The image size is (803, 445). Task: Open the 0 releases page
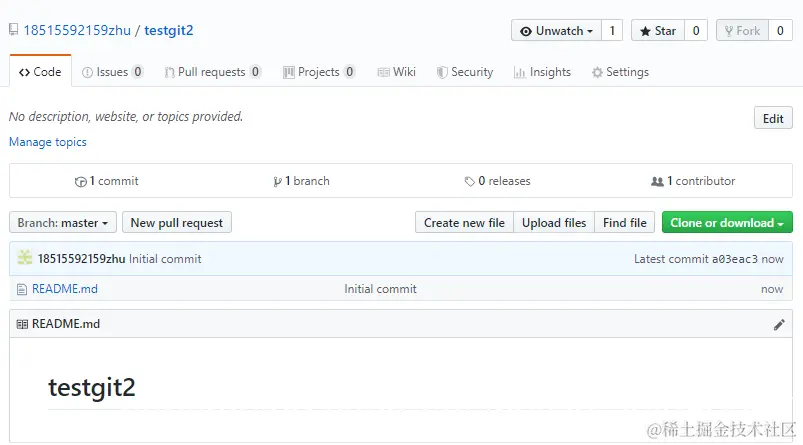497,181
